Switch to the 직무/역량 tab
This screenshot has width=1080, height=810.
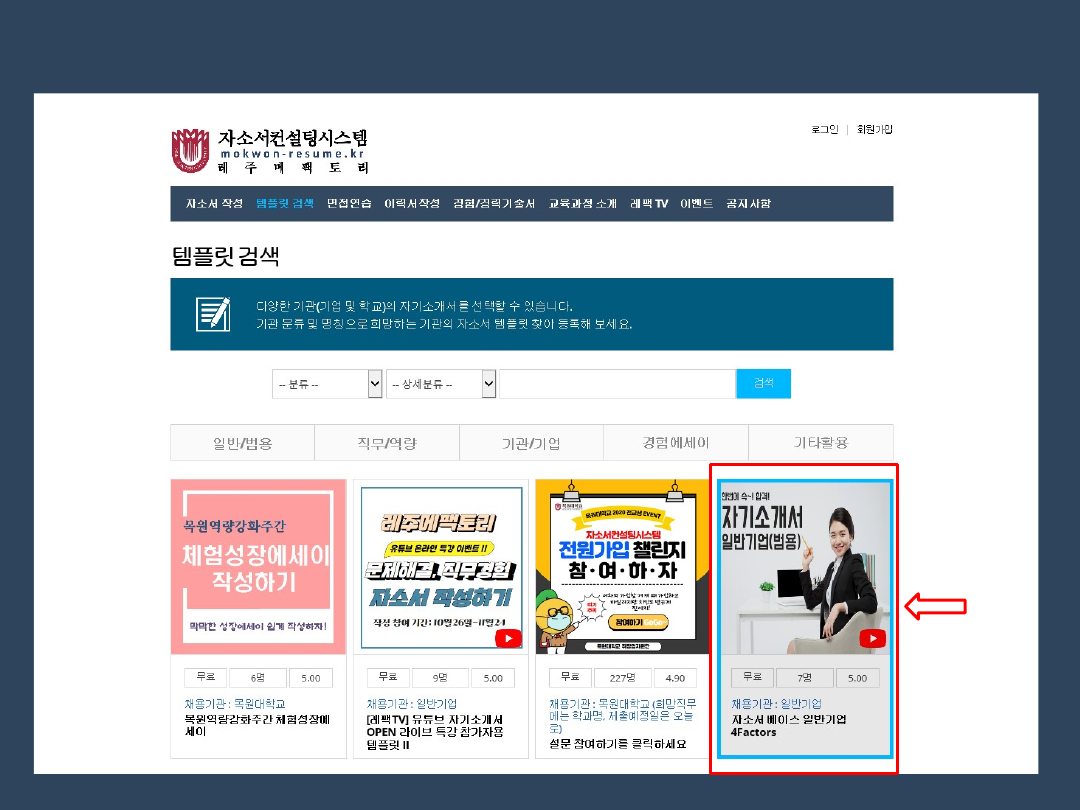(x=387, y=443)
